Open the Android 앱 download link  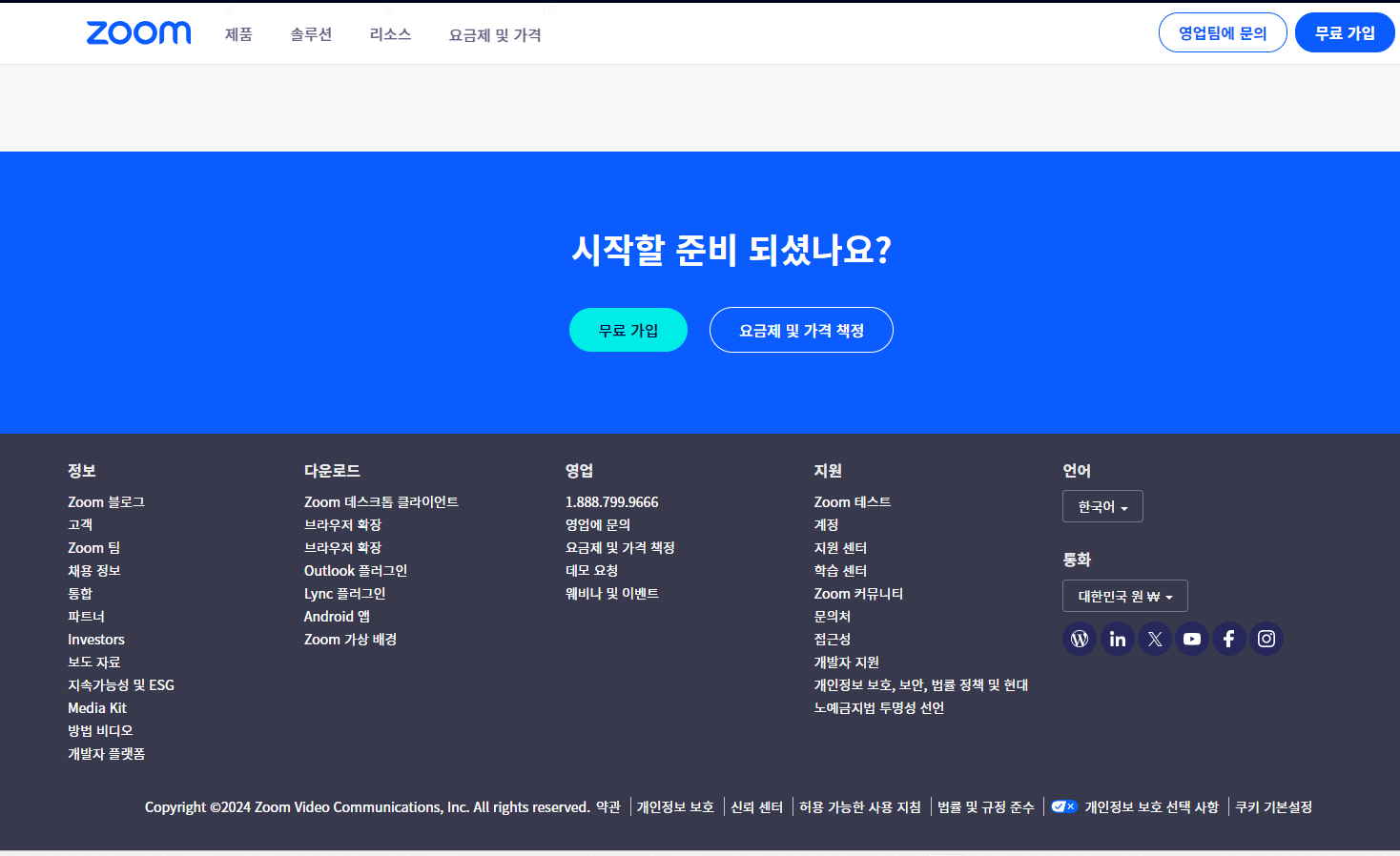point(337,616)
